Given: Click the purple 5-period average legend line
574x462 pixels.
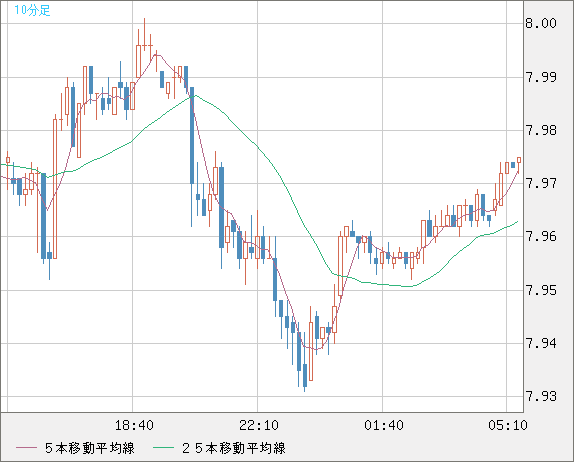Looking at the screenshot, I should tap(26, 448).
